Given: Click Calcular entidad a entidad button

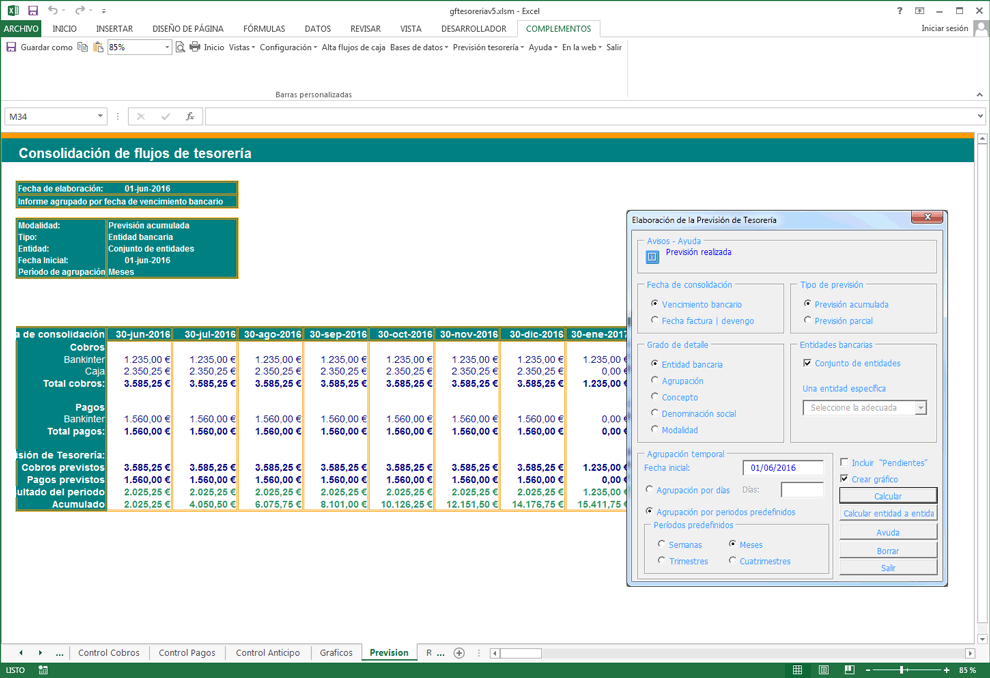Looking at the screenshot, I should pos(888,513).
